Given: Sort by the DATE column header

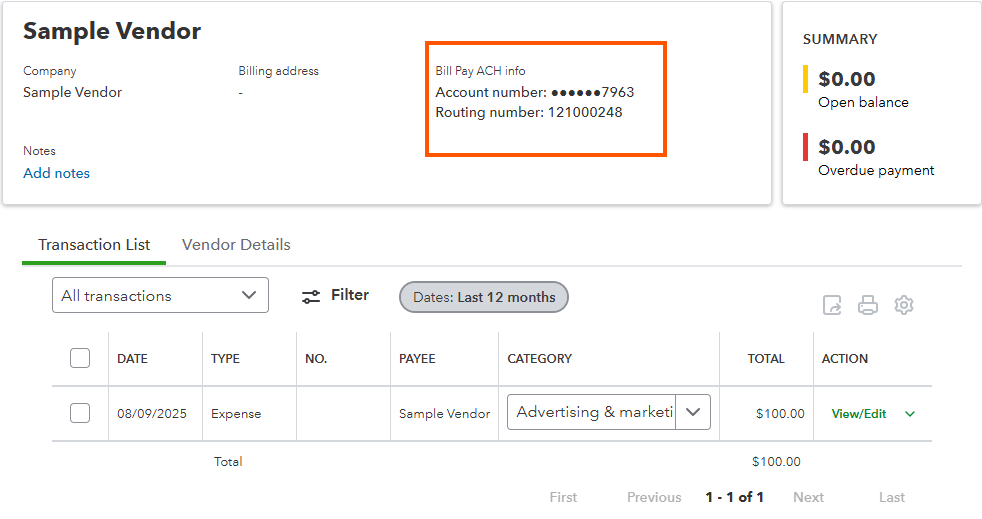Looking at the screenshot, I should [132, 359].
